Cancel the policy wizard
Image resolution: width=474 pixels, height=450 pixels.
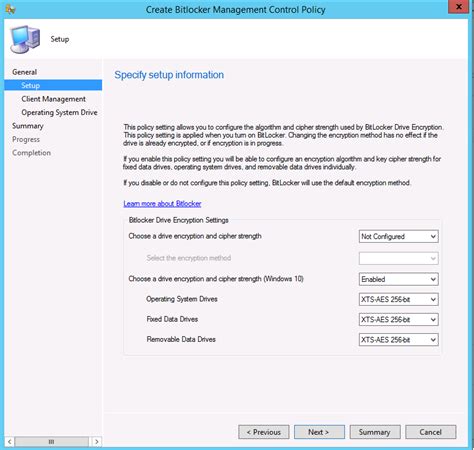coord(430,432)
